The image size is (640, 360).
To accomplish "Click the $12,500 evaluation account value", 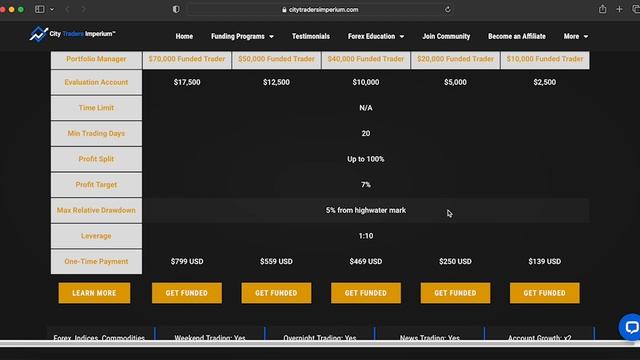I will point(276,82).
